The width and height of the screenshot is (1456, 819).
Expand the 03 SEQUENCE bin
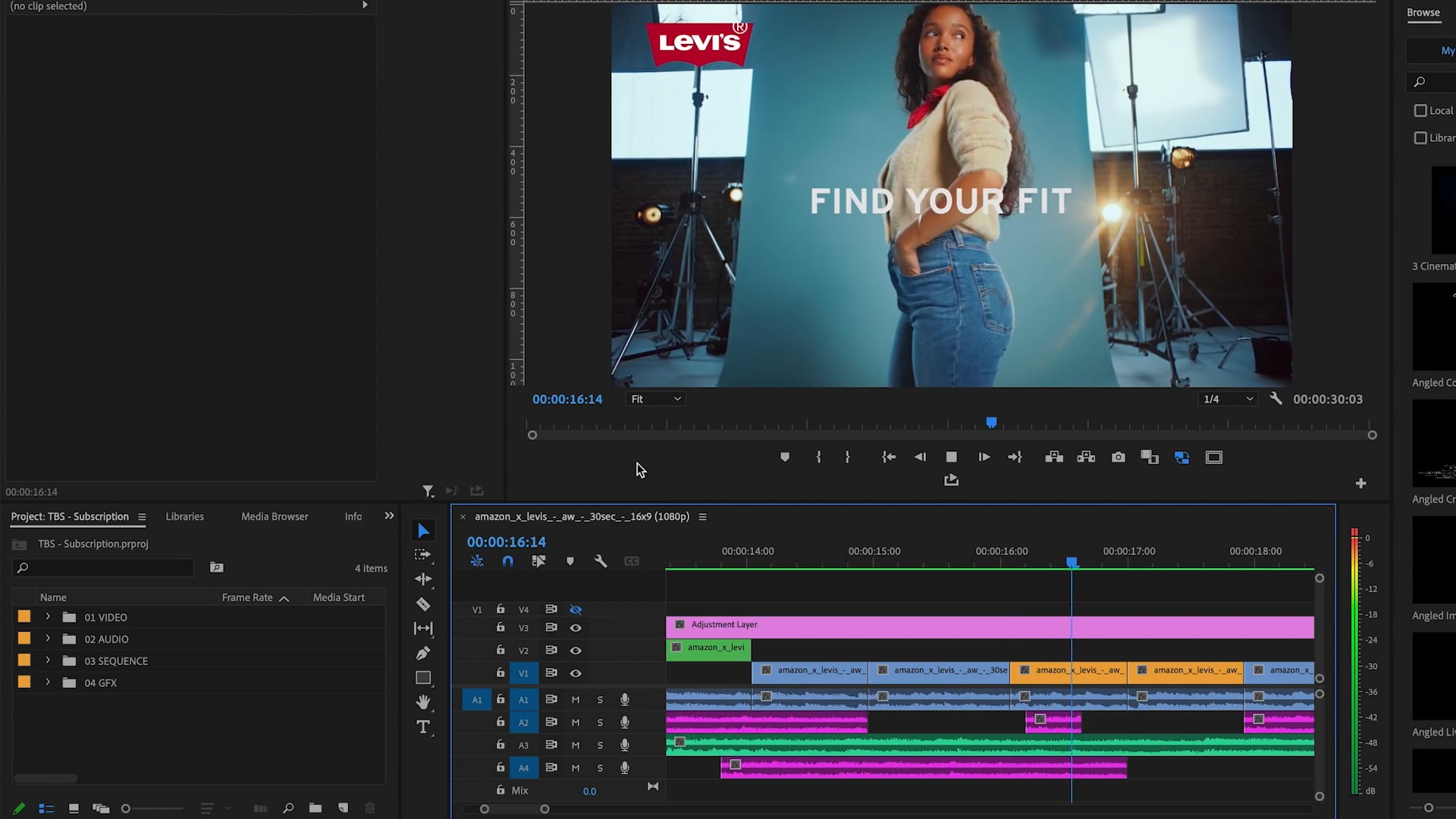[x=48, y=661]
